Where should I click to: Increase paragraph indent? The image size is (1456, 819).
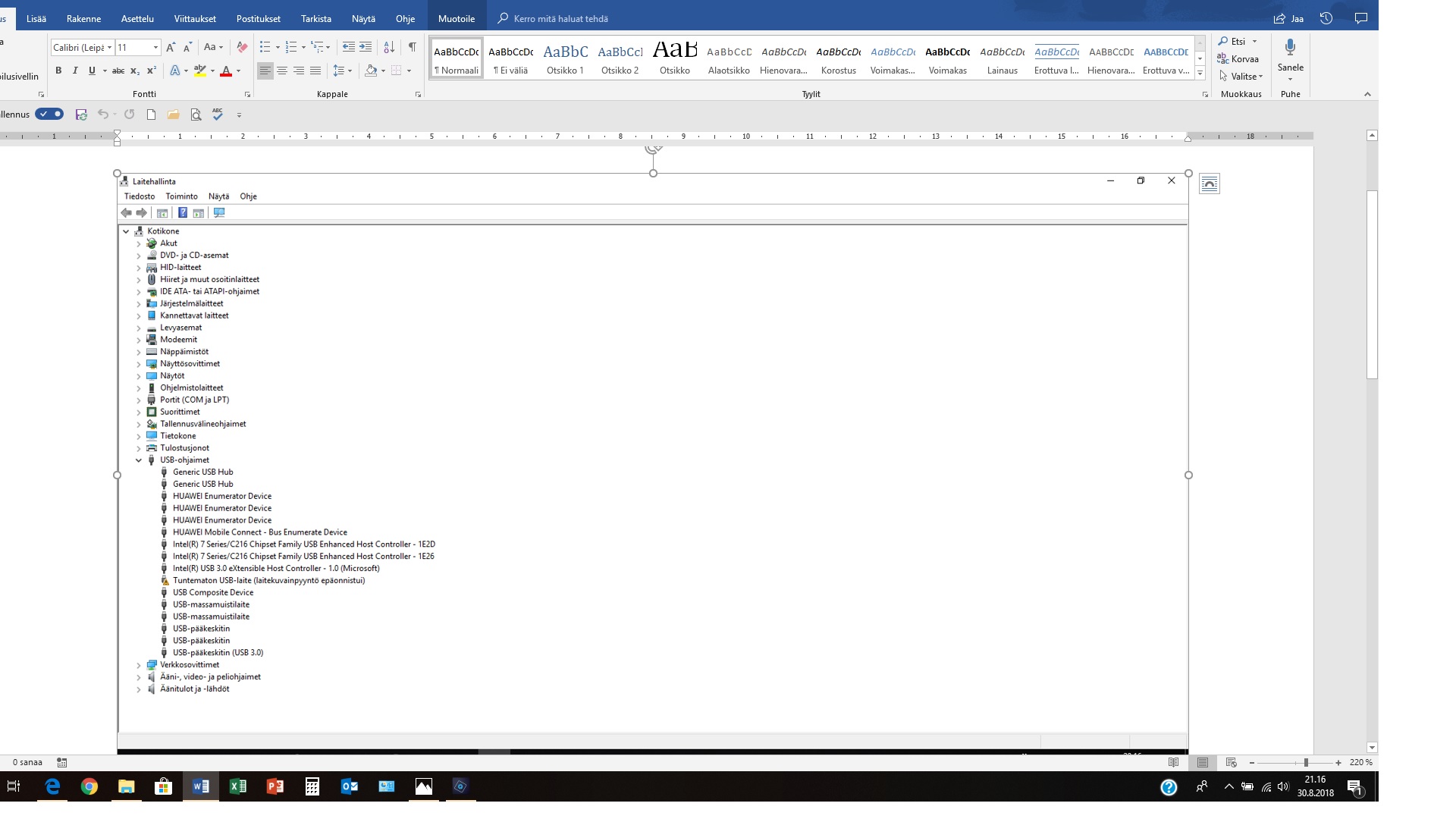pyautogui.click(x=366, y=47)
